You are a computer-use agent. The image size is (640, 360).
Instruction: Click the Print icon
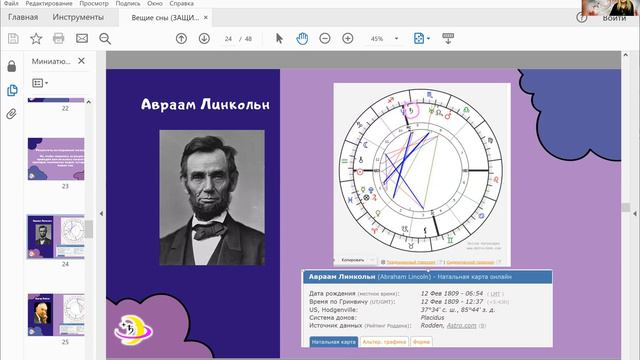(59, 38)
